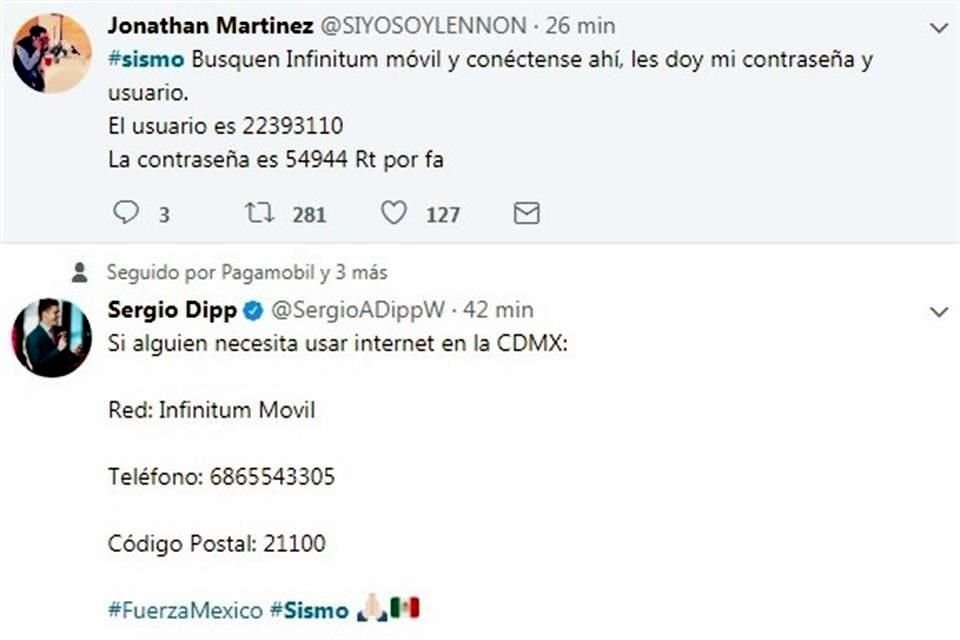This screenshot has height=640, width=960.
Task: Click the #sismo hashtag in Jonathan's tweet
Action: coord(145,59)
